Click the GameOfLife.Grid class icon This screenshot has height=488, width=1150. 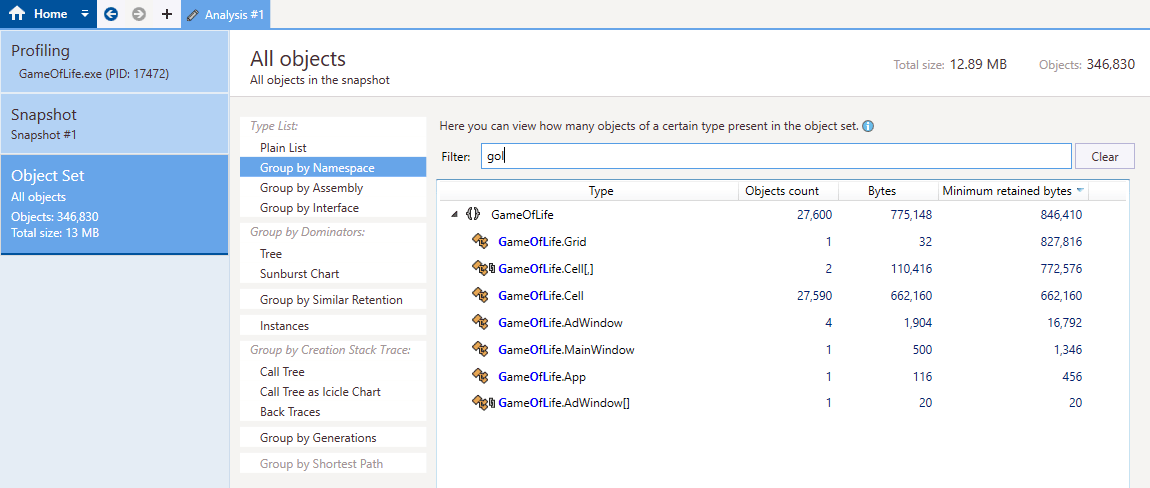[480, 241]
